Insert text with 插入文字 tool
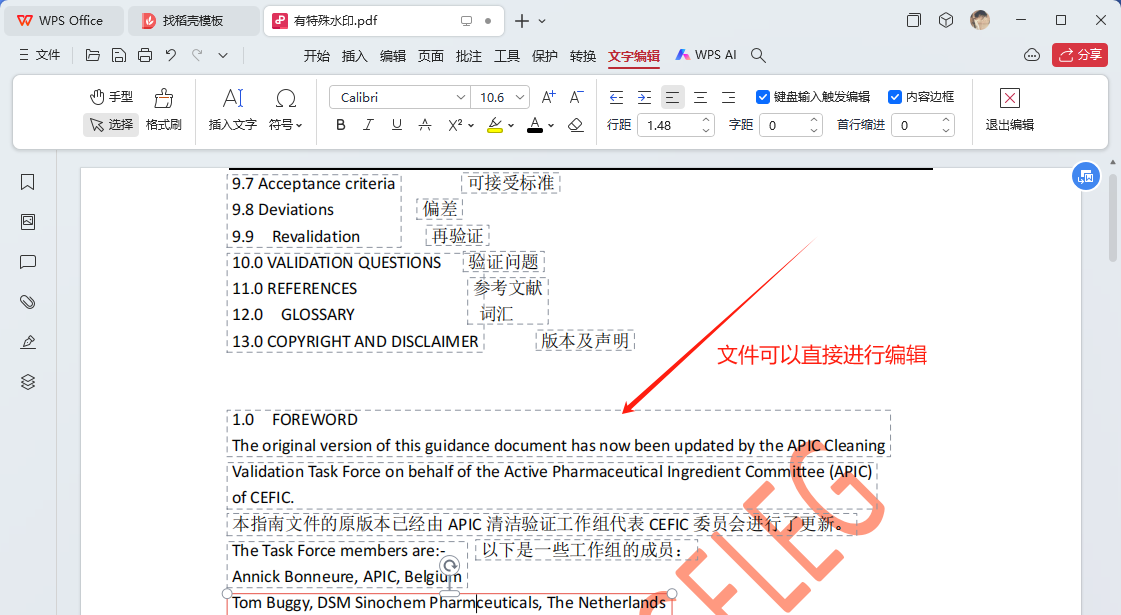1121x615 pixels. (232, 110)
